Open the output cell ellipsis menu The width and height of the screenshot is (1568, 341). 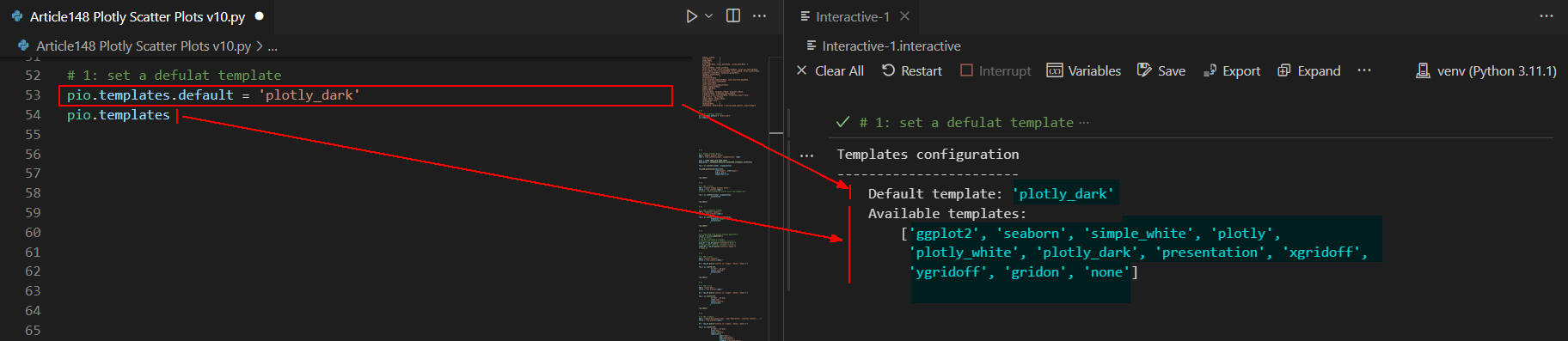[x=806, y=155]
